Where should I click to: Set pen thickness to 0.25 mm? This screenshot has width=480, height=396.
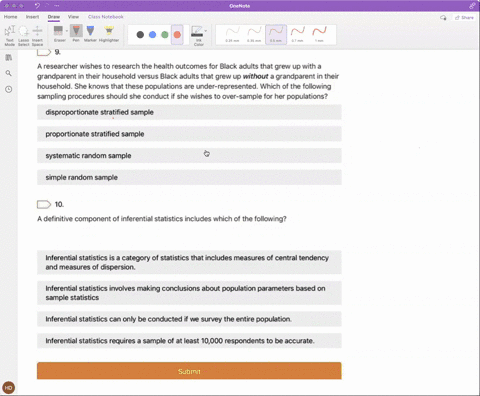(232, 34)
